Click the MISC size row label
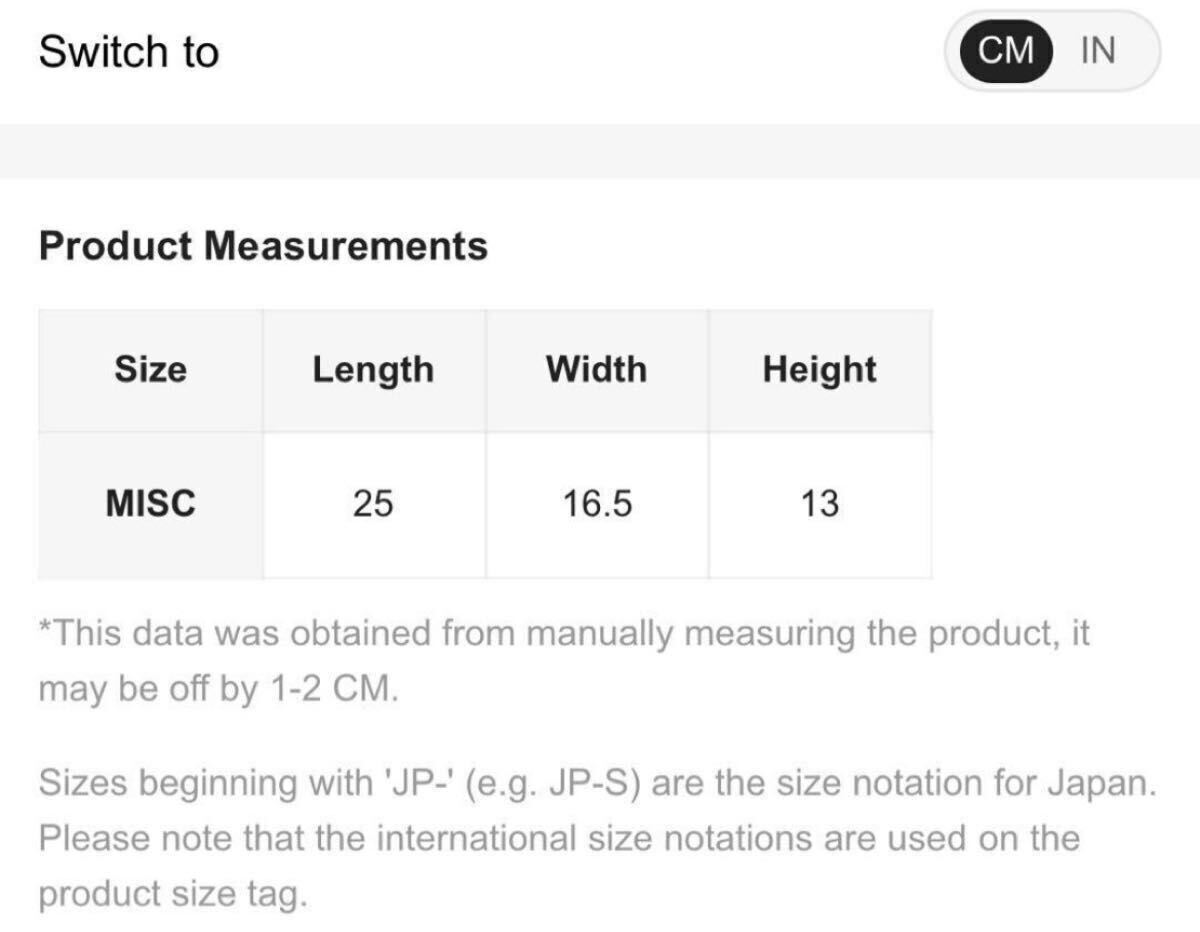This screenshot has width=1200, height=932. click(x=150, y=504)
